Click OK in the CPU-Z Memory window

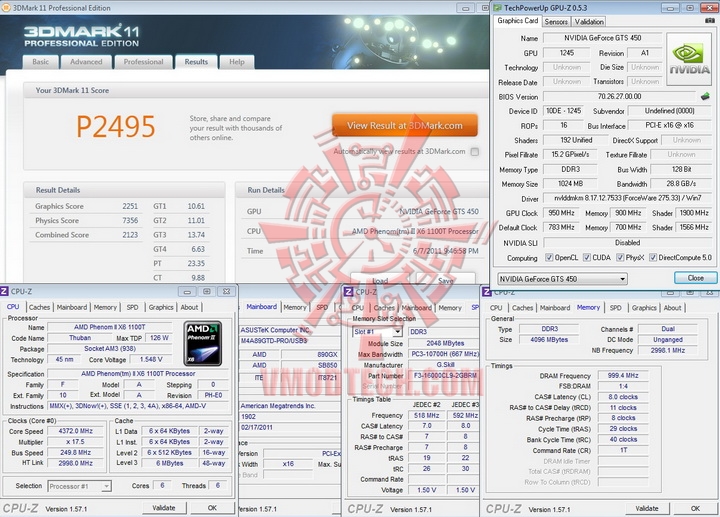coord(695,508)
